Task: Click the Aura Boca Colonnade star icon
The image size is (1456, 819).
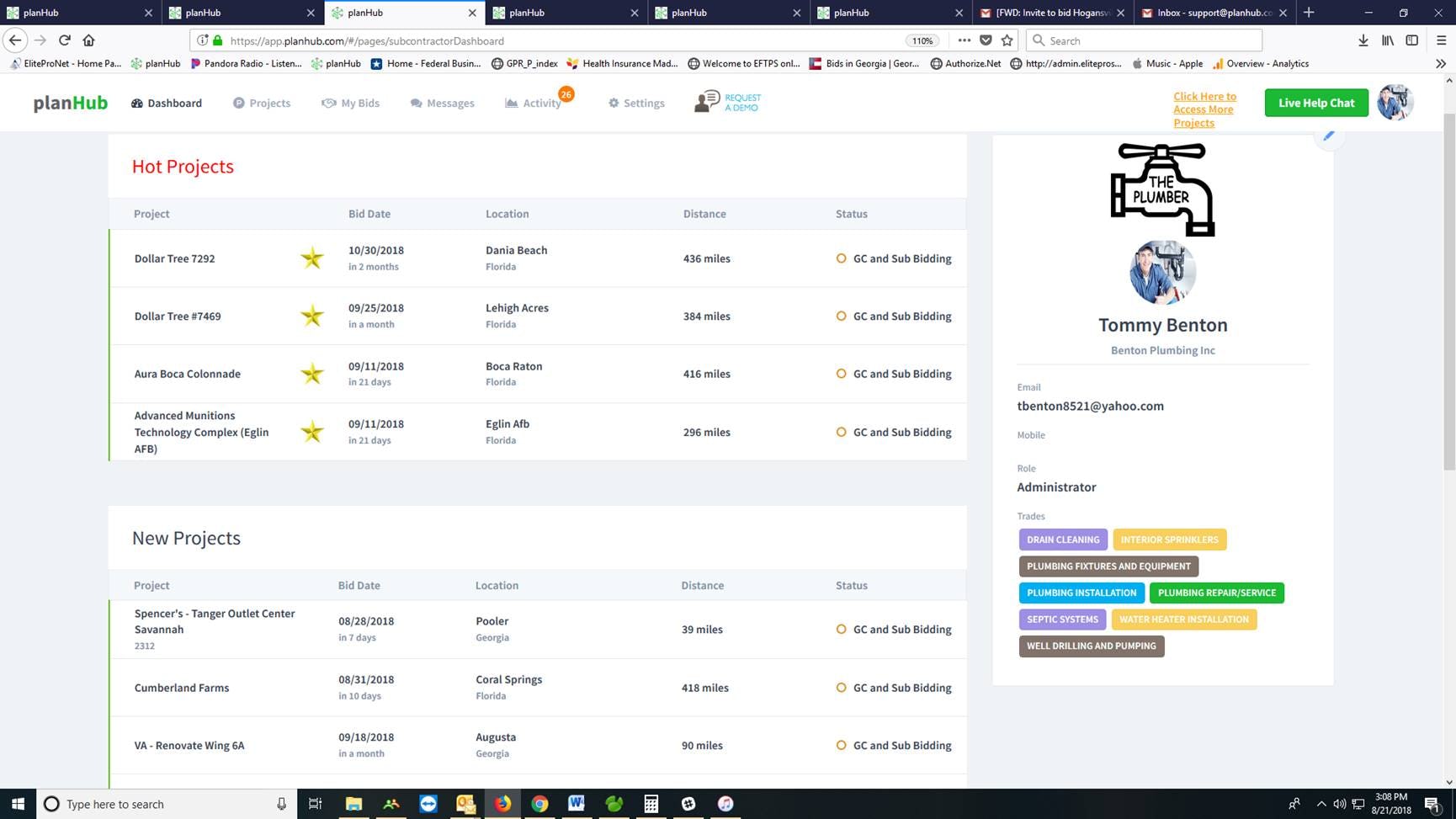Action: [x=312, y=373]
